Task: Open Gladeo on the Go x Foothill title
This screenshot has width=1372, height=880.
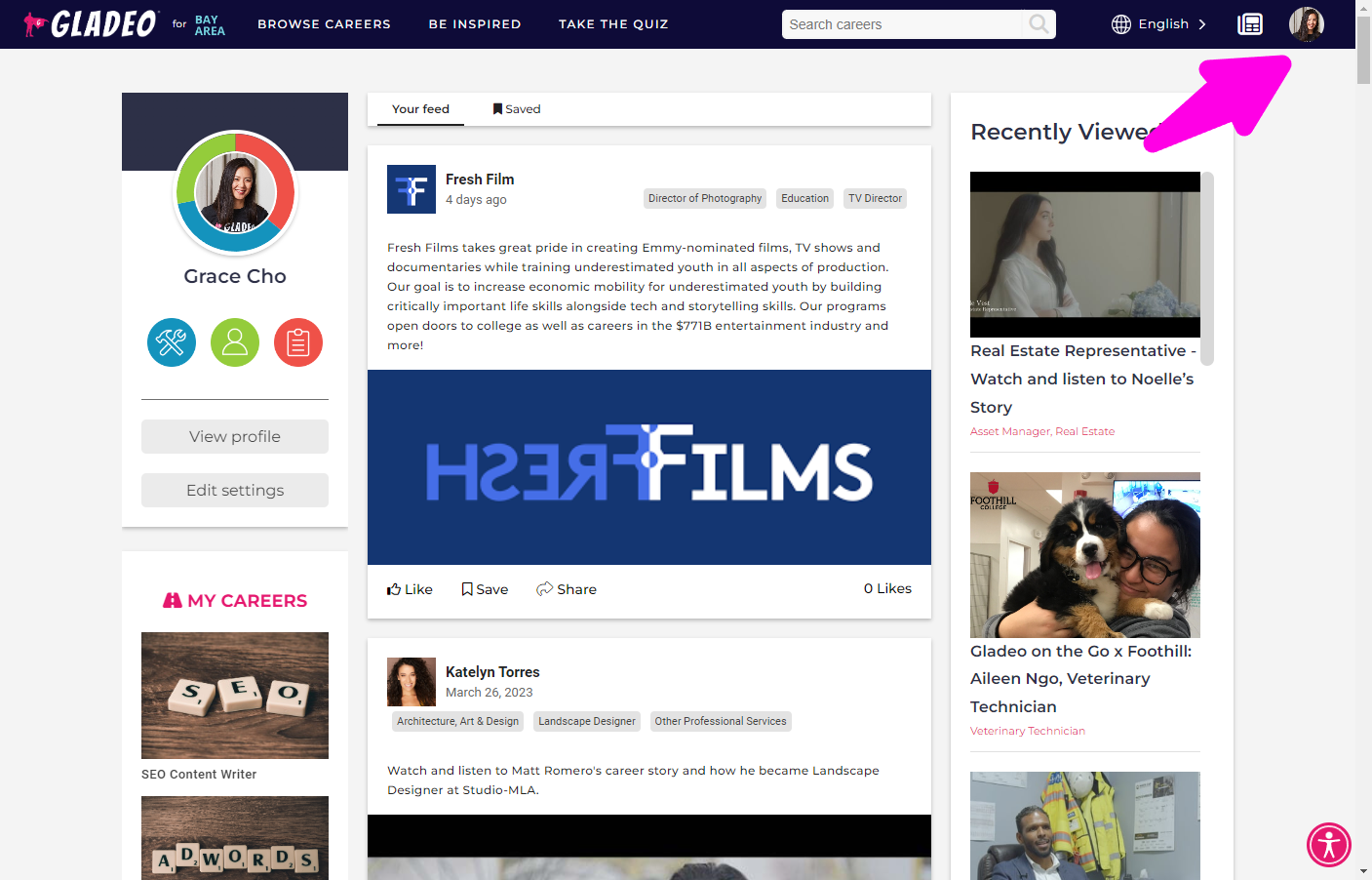Action: 1081,679
